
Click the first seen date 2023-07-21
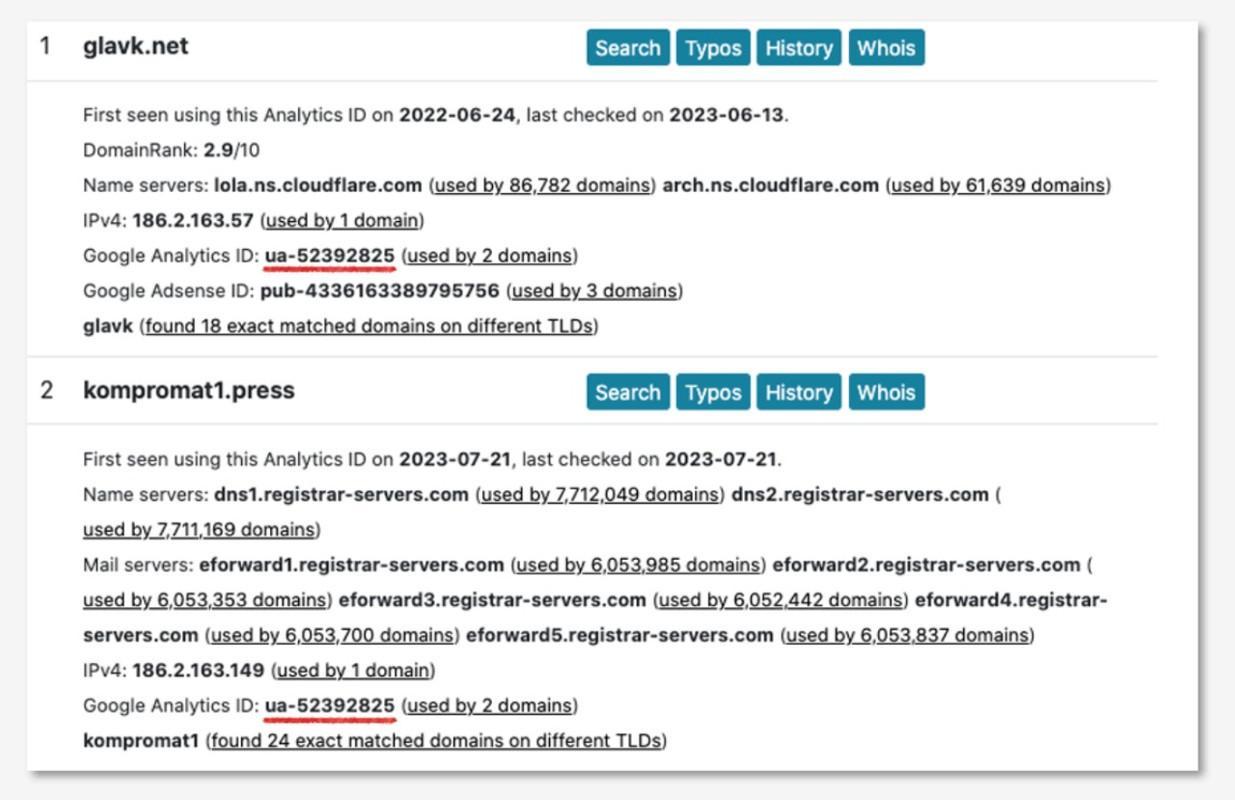(x=455, y=460)
